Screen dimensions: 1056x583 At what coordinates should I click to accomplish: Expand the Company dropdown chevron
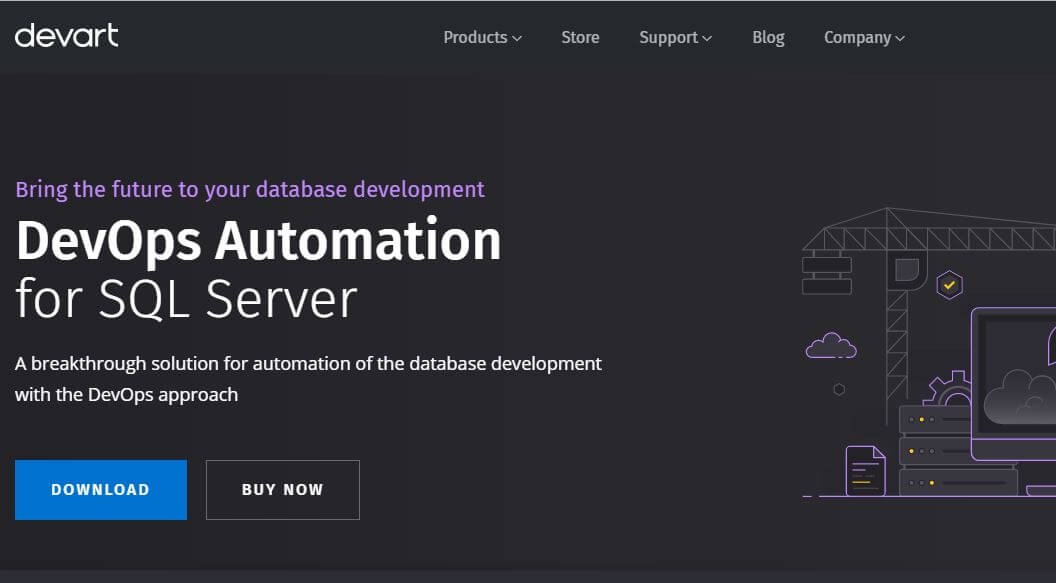click(x=900, y=38)
